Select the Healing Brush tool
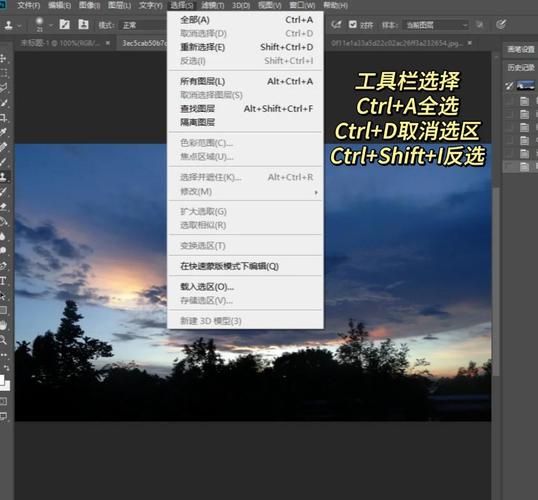The image size is (538, 500). click(x=3, y=147)
